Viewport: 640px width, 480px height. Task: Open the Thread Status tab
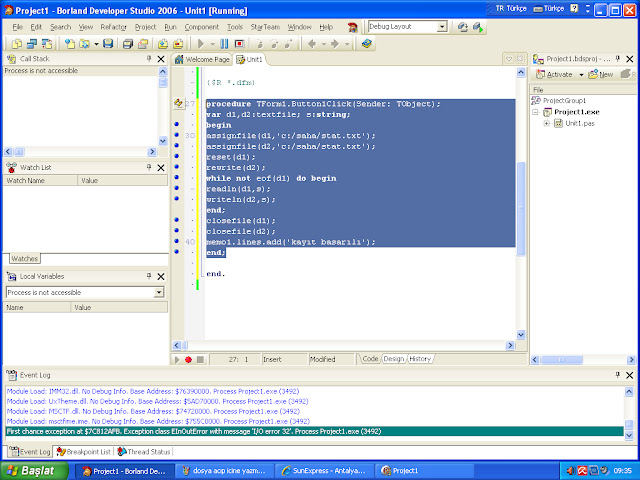coord(144,452)
